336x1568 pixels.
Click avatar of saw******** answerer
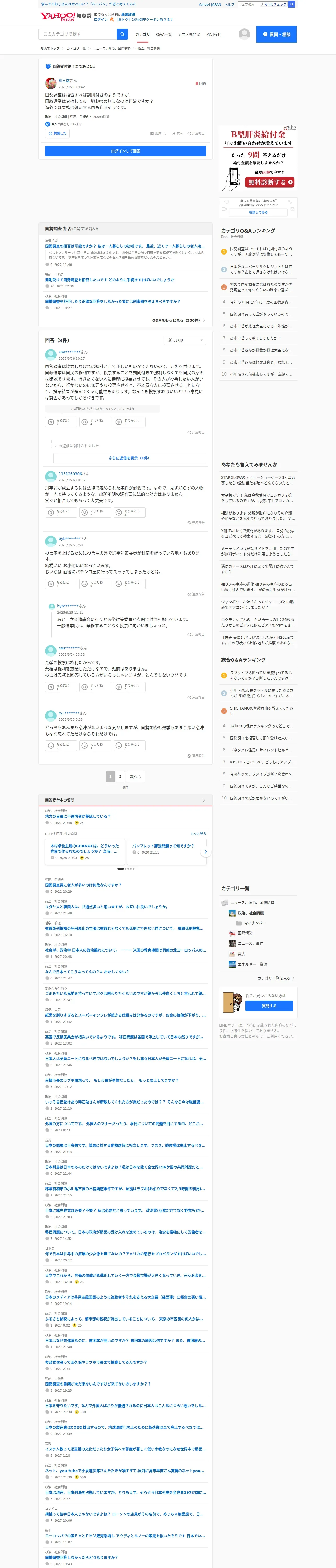tap(51, 355)
